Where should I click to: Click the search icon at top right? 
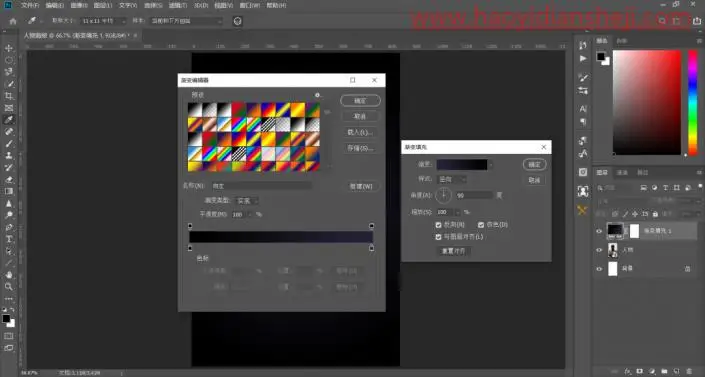point(662,21)
